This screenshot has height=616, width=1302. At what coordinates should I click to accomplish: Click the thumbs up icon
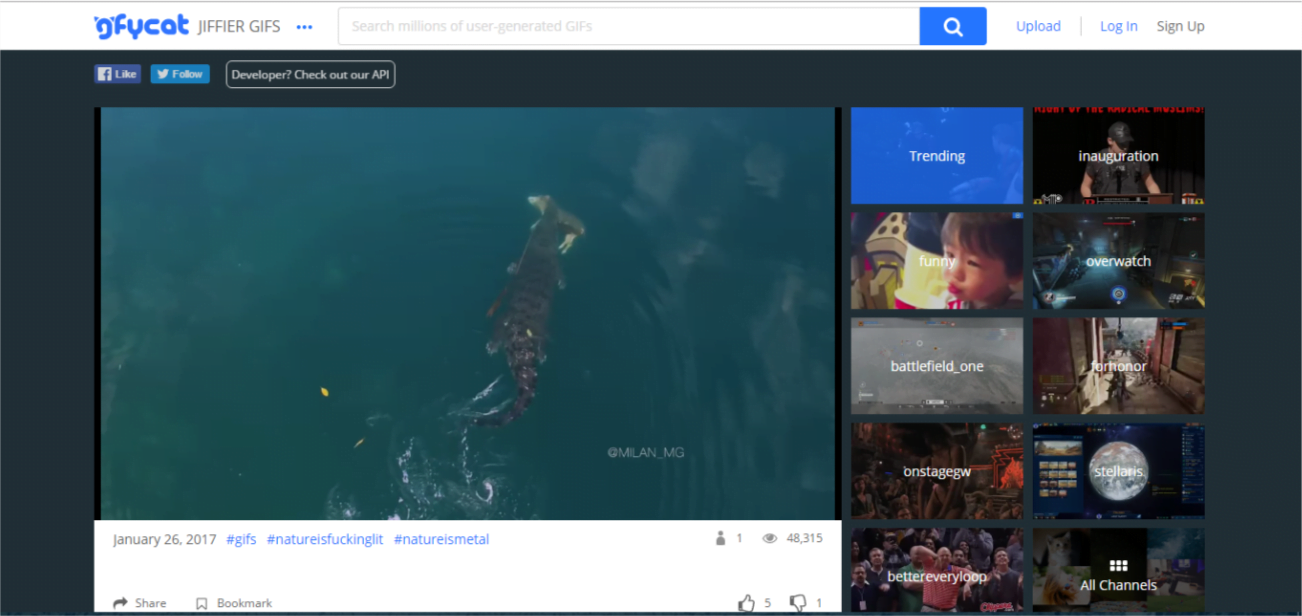pyautogui.click(x=746, y=603)
